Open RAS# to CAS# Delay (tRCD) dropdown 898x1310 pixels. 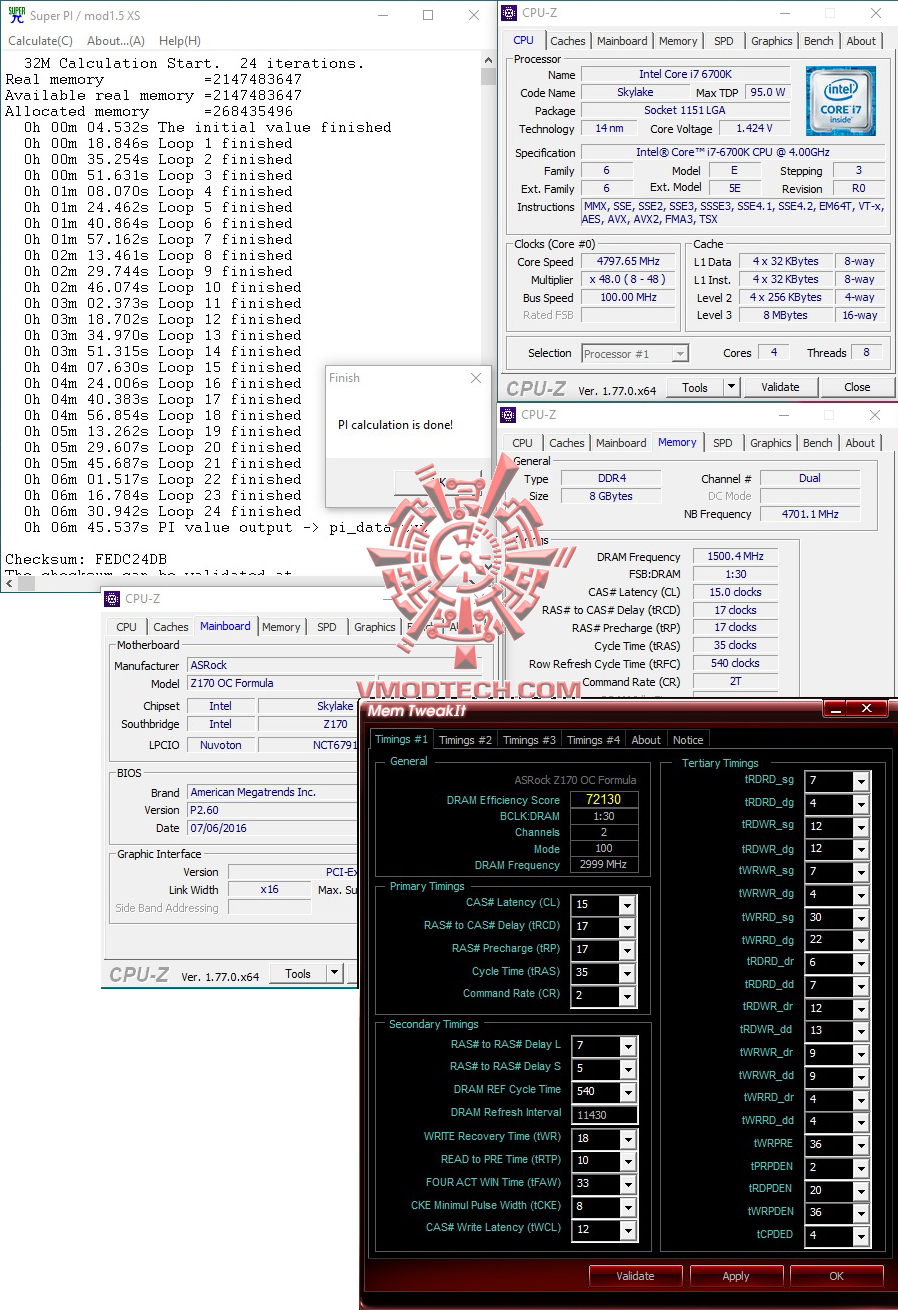(627, 928)
